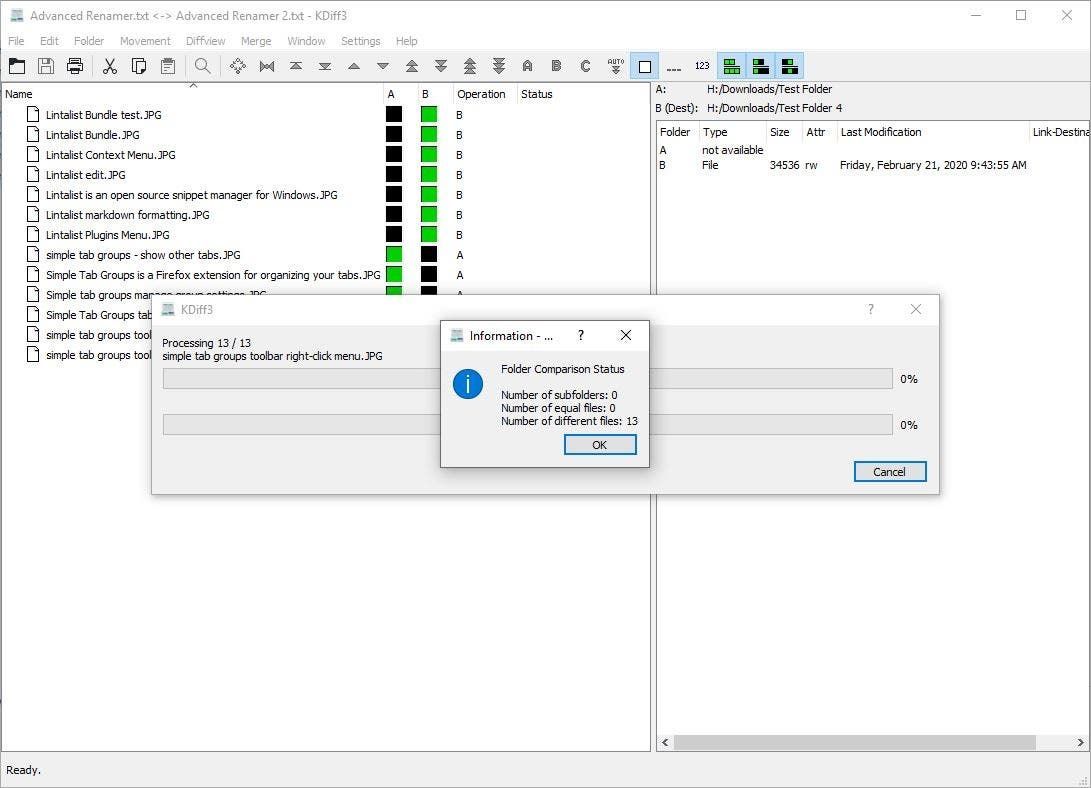This screenshot has width=1091, height=788.
Task: Sort by the Name column header
Action: (192, 94)
